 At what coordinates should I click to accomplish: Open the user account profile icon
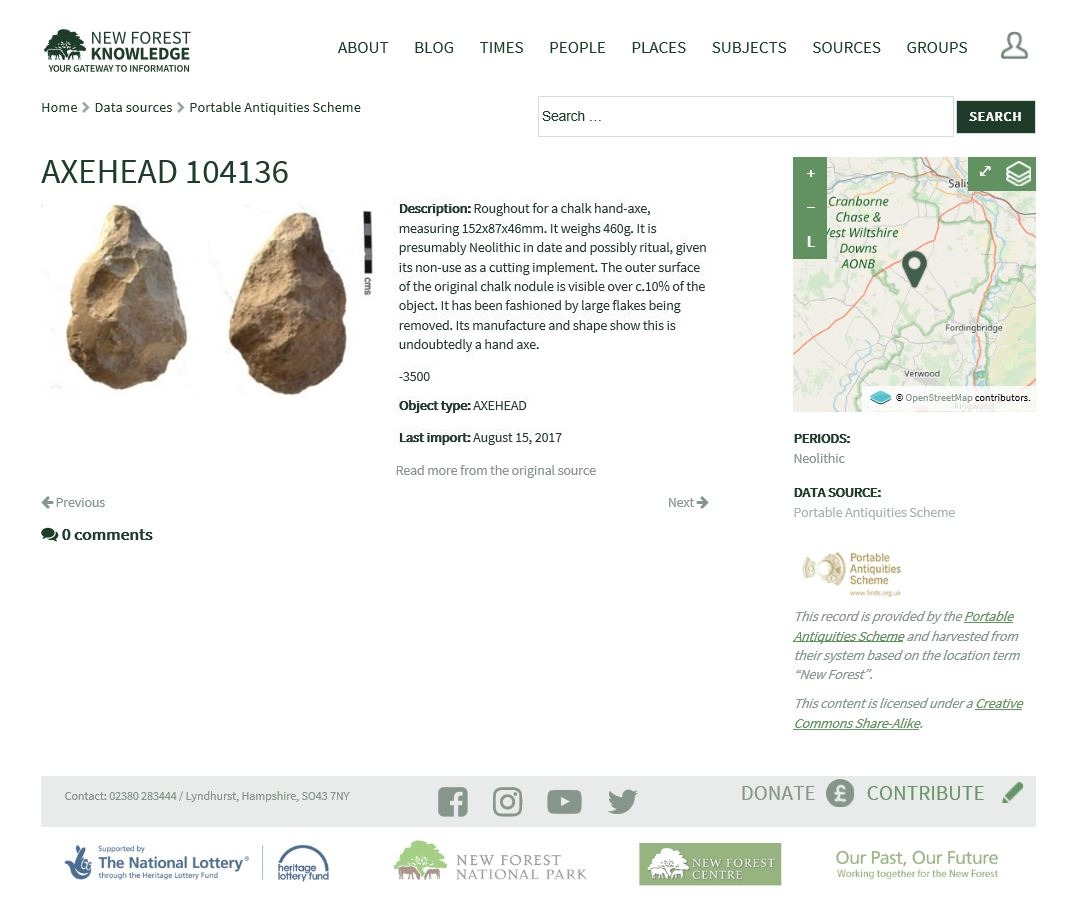[1014, 46]
